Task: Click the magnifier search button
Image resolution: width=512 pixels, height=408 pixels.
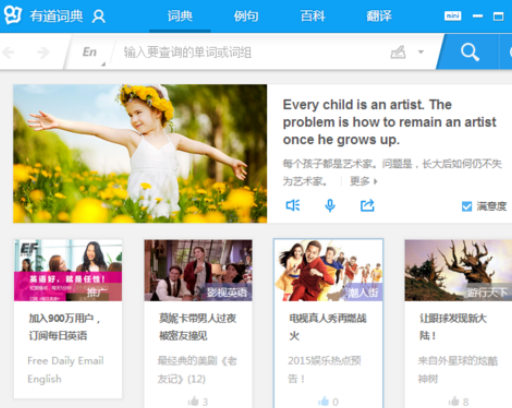Action: coord(470,52)
